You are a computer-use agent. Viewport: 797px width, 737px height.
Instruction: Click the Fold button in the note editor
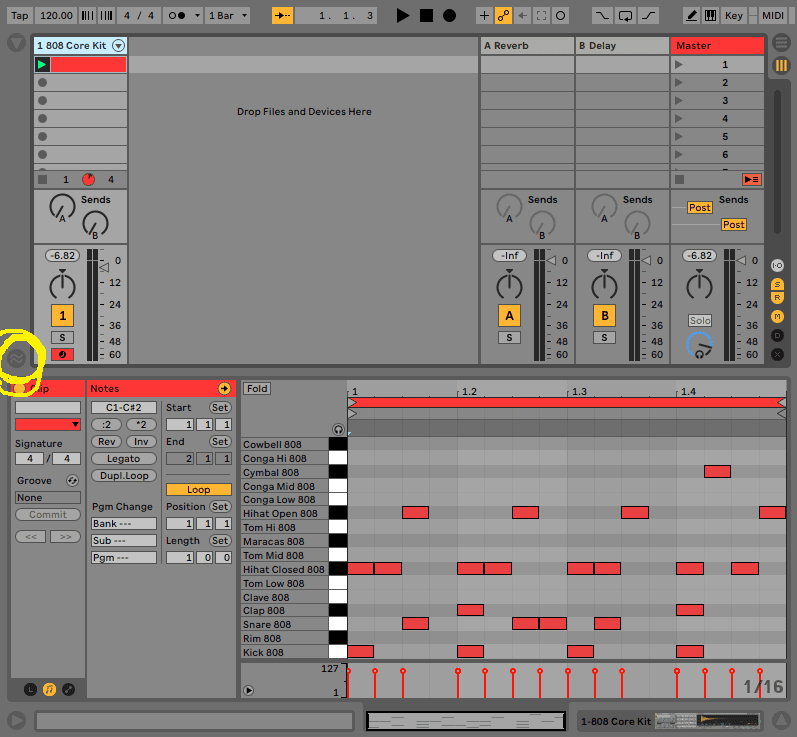tap(257, 389)
